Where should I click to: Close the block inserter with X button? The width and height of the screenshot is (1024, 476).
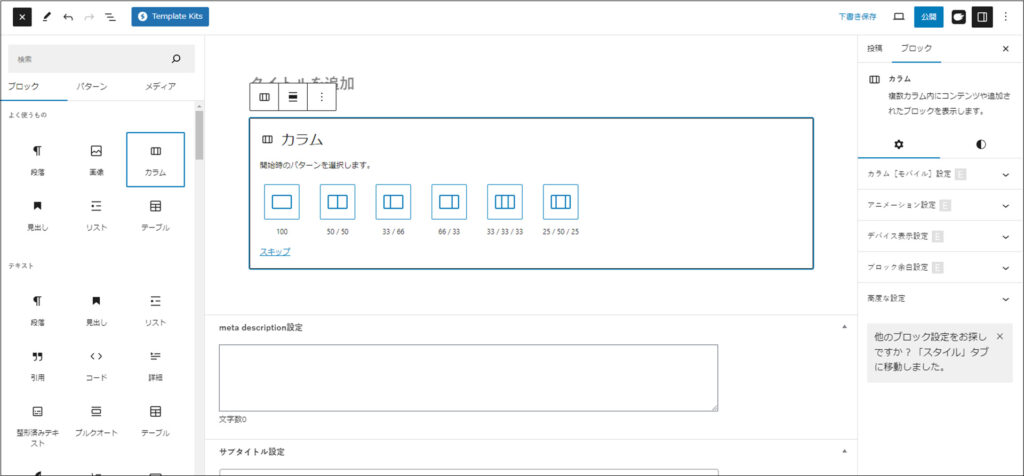22,17
